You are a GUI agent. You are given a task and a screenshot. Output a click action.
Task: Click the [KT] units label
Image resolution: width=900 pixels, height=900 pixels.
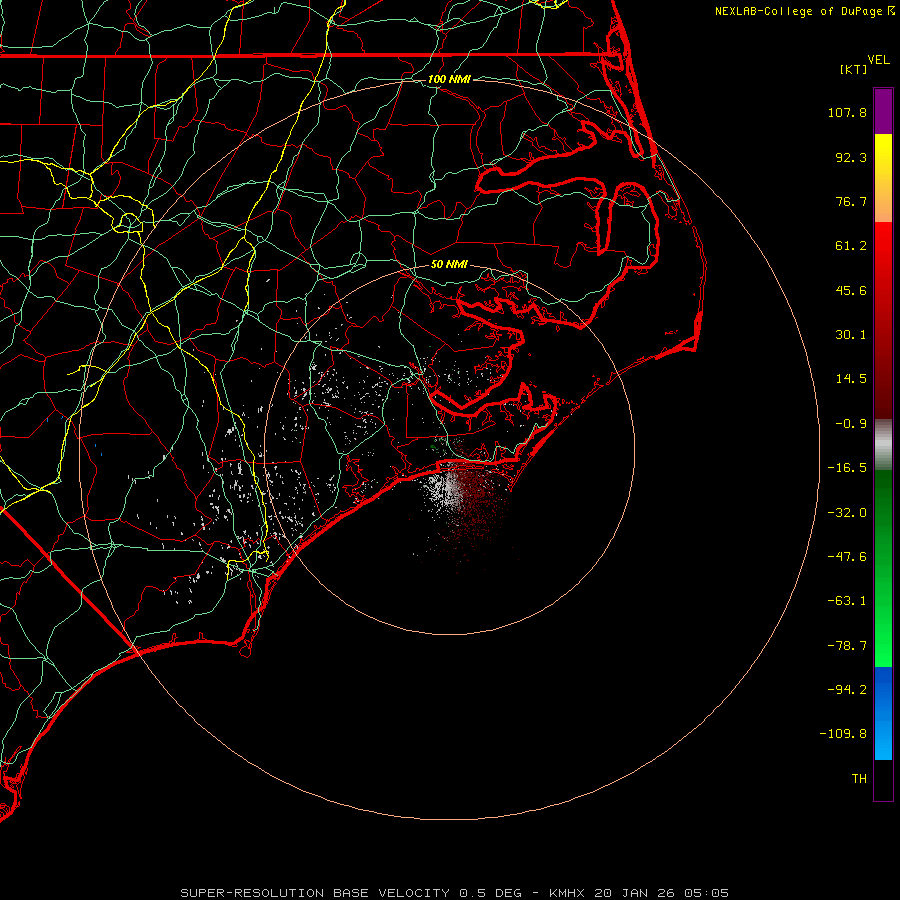click(854, 69)
